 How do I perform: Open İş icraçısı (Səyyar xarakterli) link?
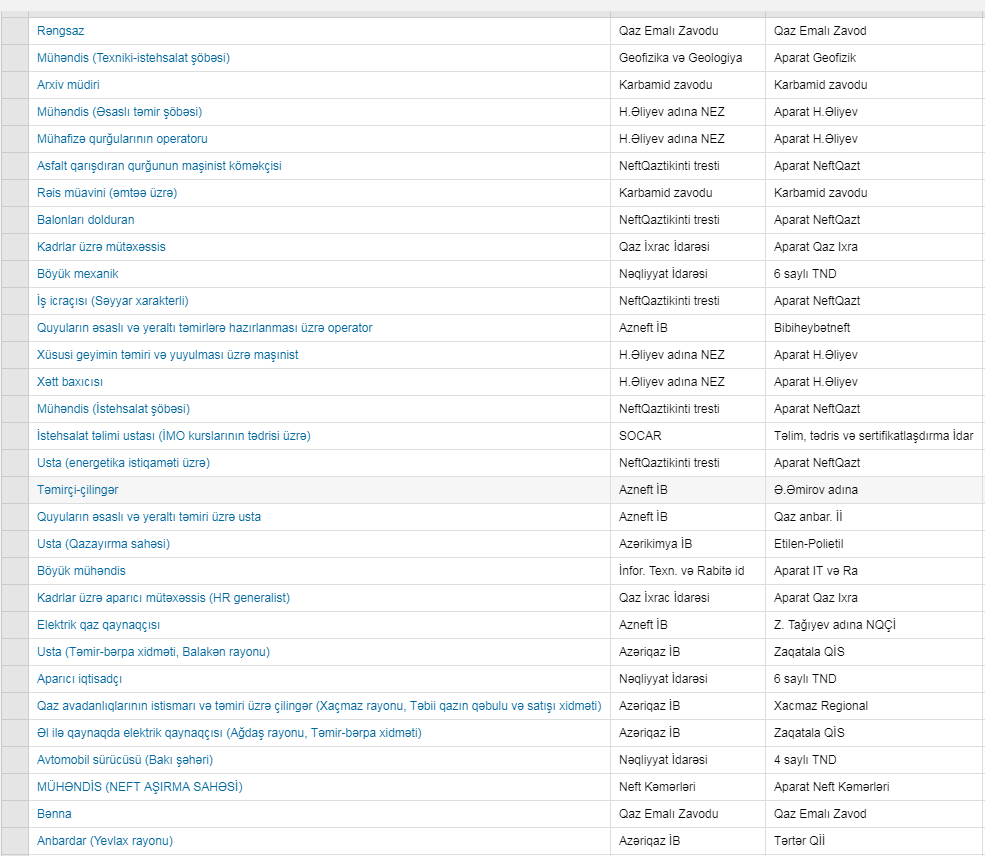click(x=112, y=301)
